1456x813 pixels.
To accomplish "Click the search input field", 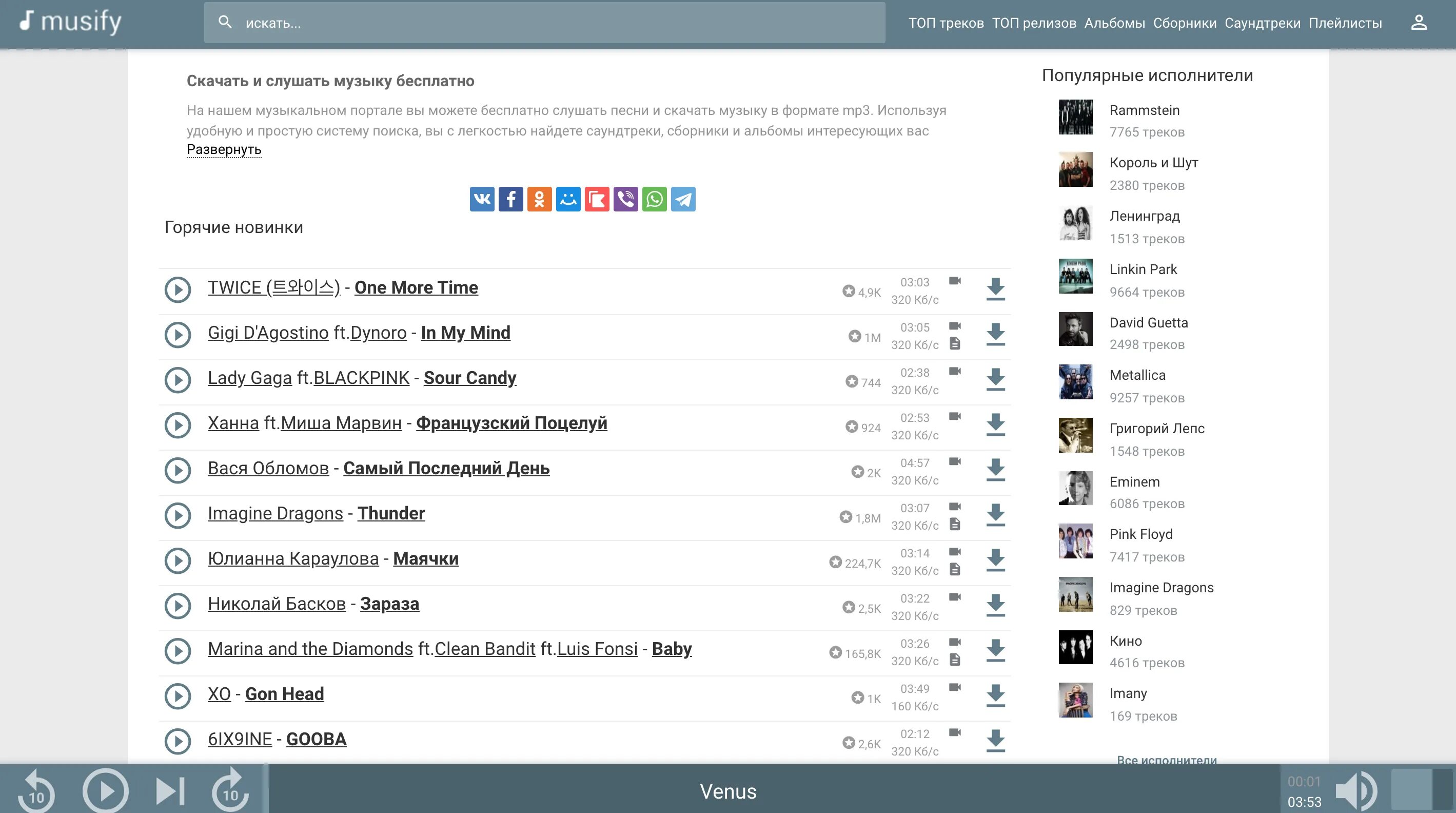I will 545,22.
